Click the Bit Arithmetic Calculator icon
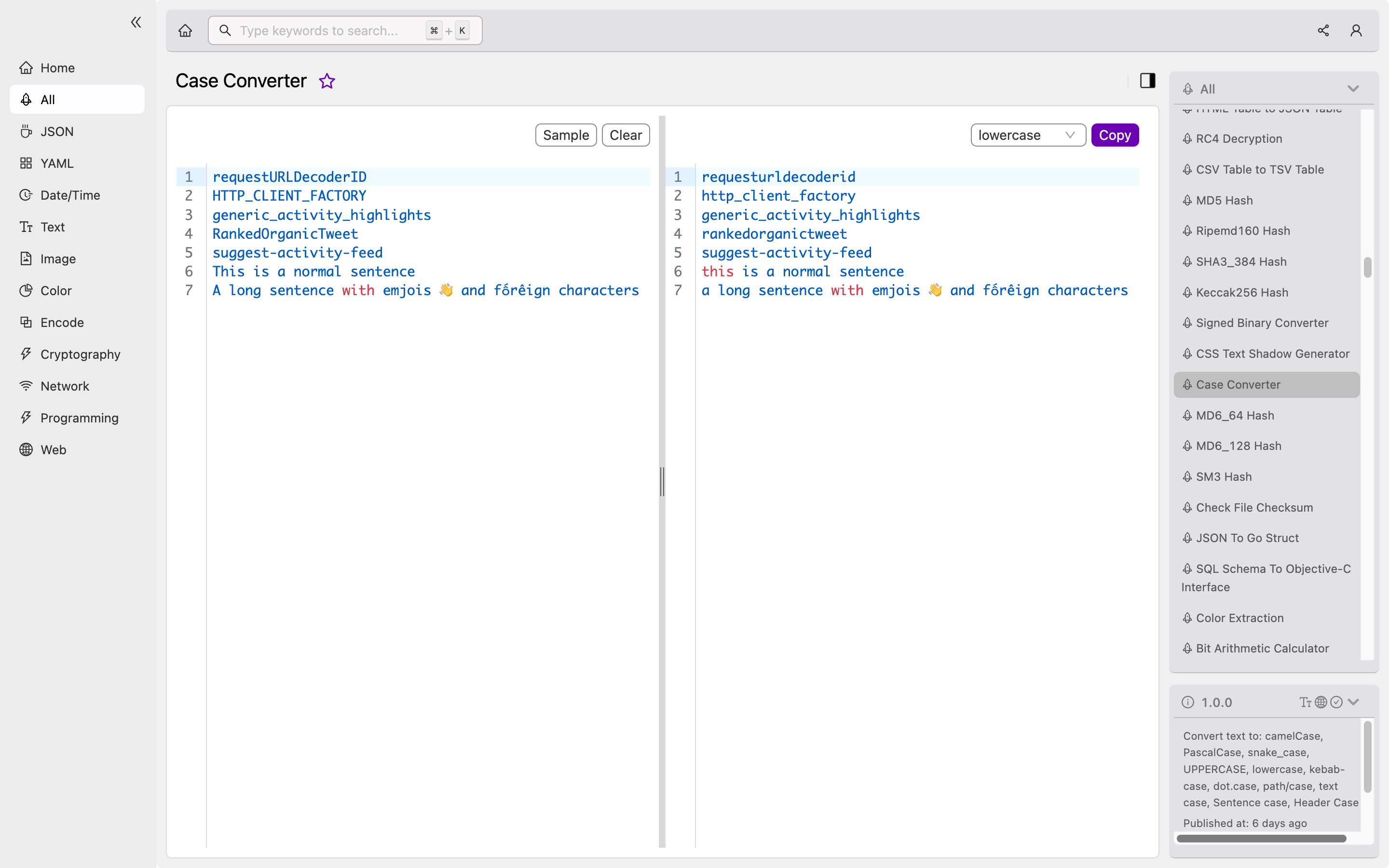Image resolution: width=1389 pixels, height=868 pixels. 1187,648
